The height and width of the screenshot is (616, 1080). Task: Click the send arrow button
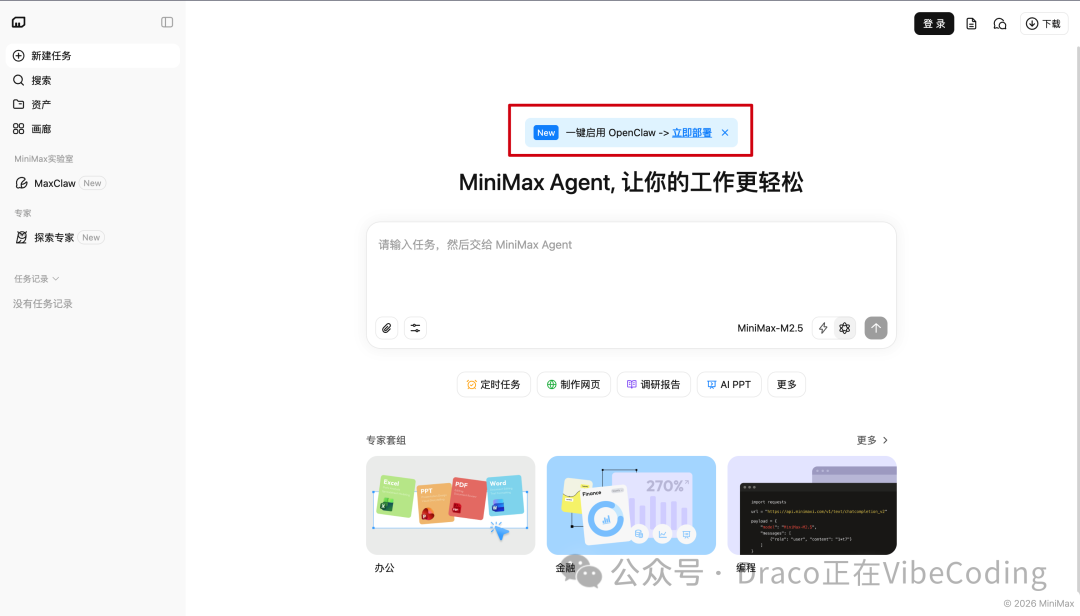coord(875,328)
